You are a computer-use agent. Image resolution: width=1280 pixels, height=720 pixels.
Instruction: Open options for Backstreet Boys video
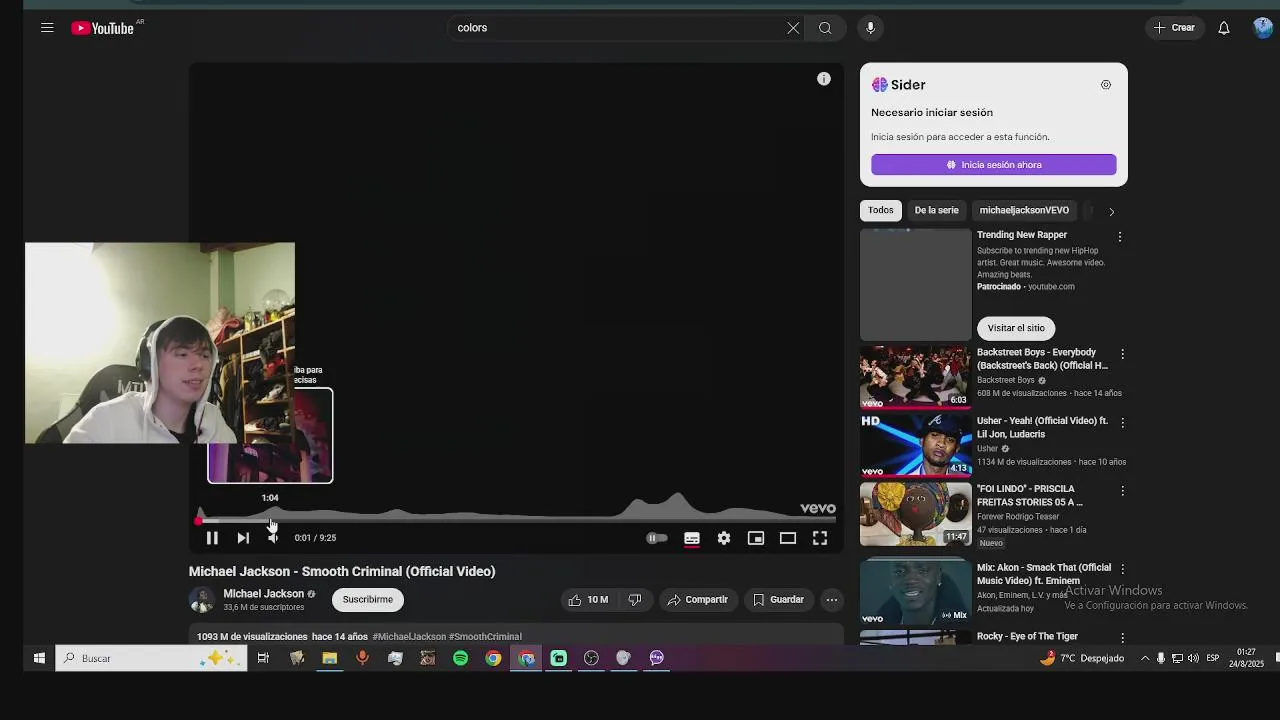(x=1122, y=354)
